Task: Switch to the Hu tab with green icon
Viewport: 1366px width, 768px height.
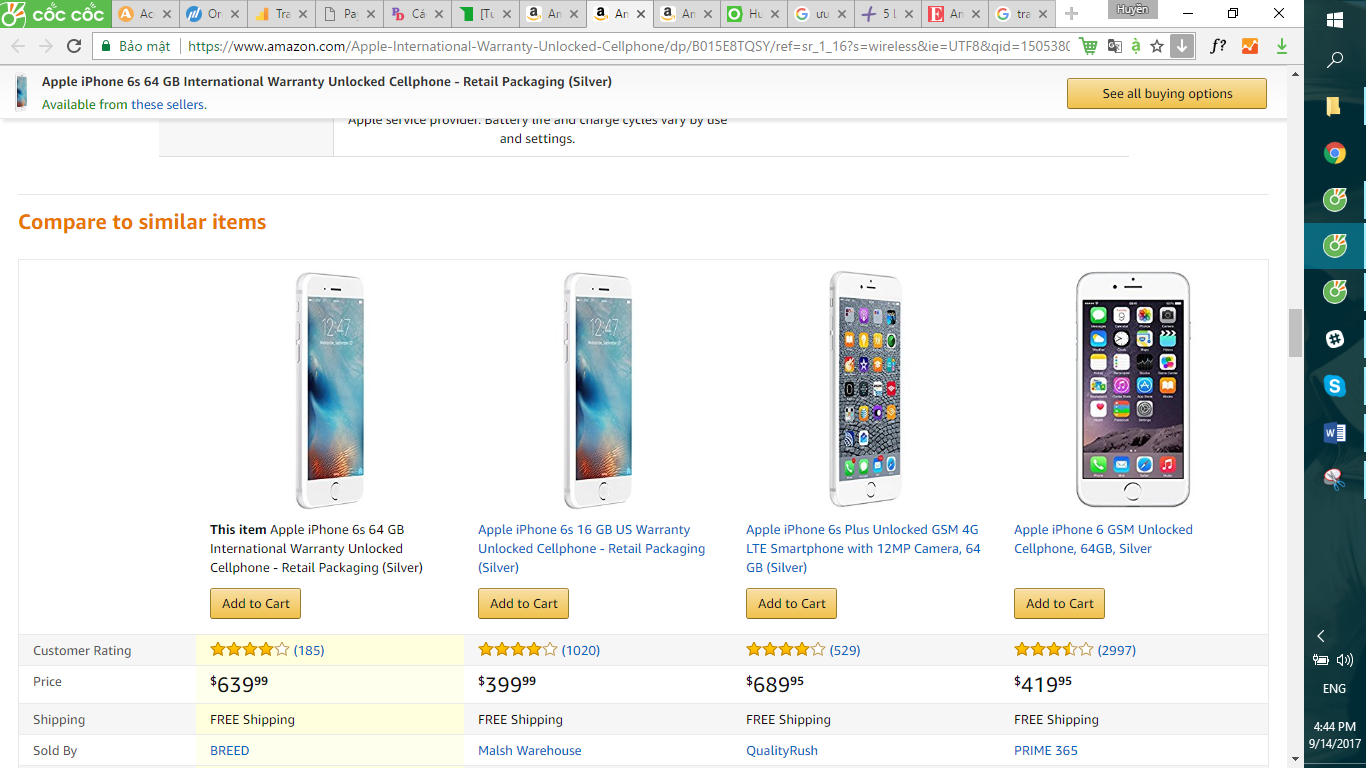Action: [751, 14]
